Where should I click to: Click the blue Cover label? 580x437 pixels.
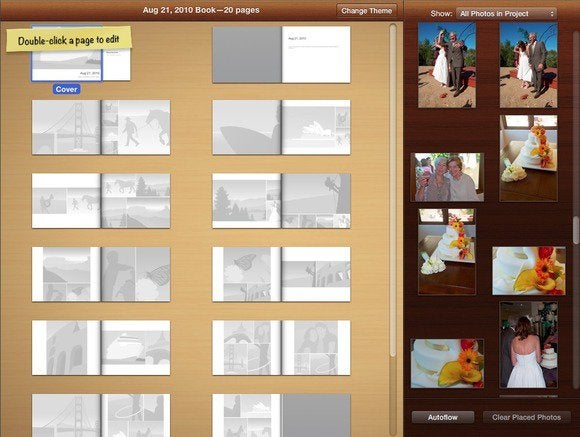click(x=67, y=89)
